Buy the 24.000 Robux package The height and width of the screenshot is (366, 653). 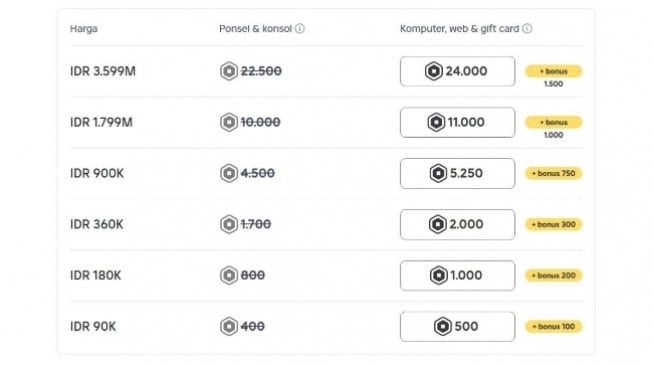457,71
